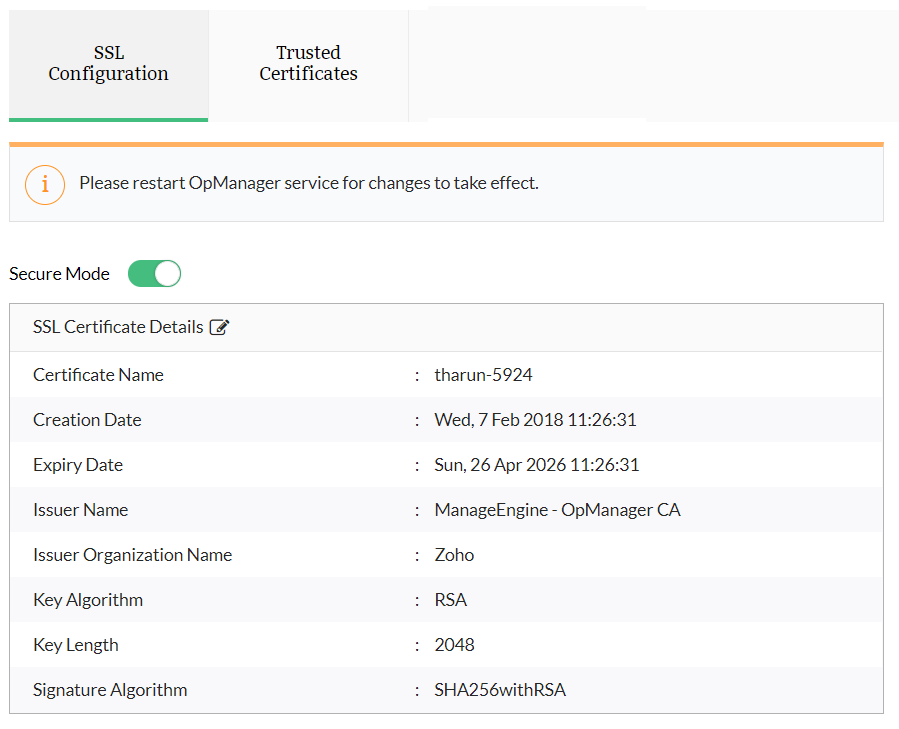Click the Expiry Date value
The image size is (899, 729).
tap(536, 465)
